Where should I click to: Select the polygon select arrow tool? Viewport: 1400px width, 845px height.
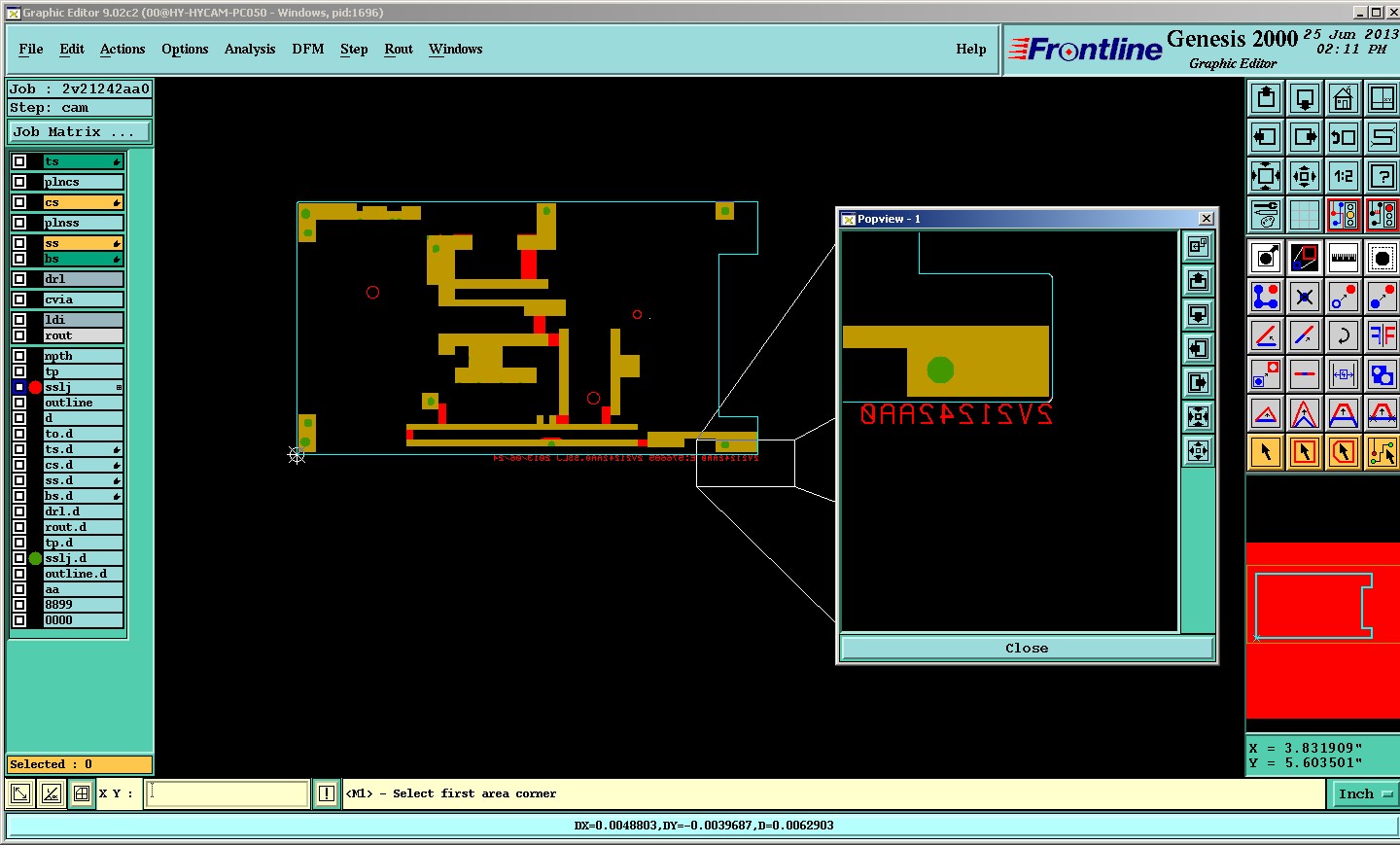tap(1344, 452)
